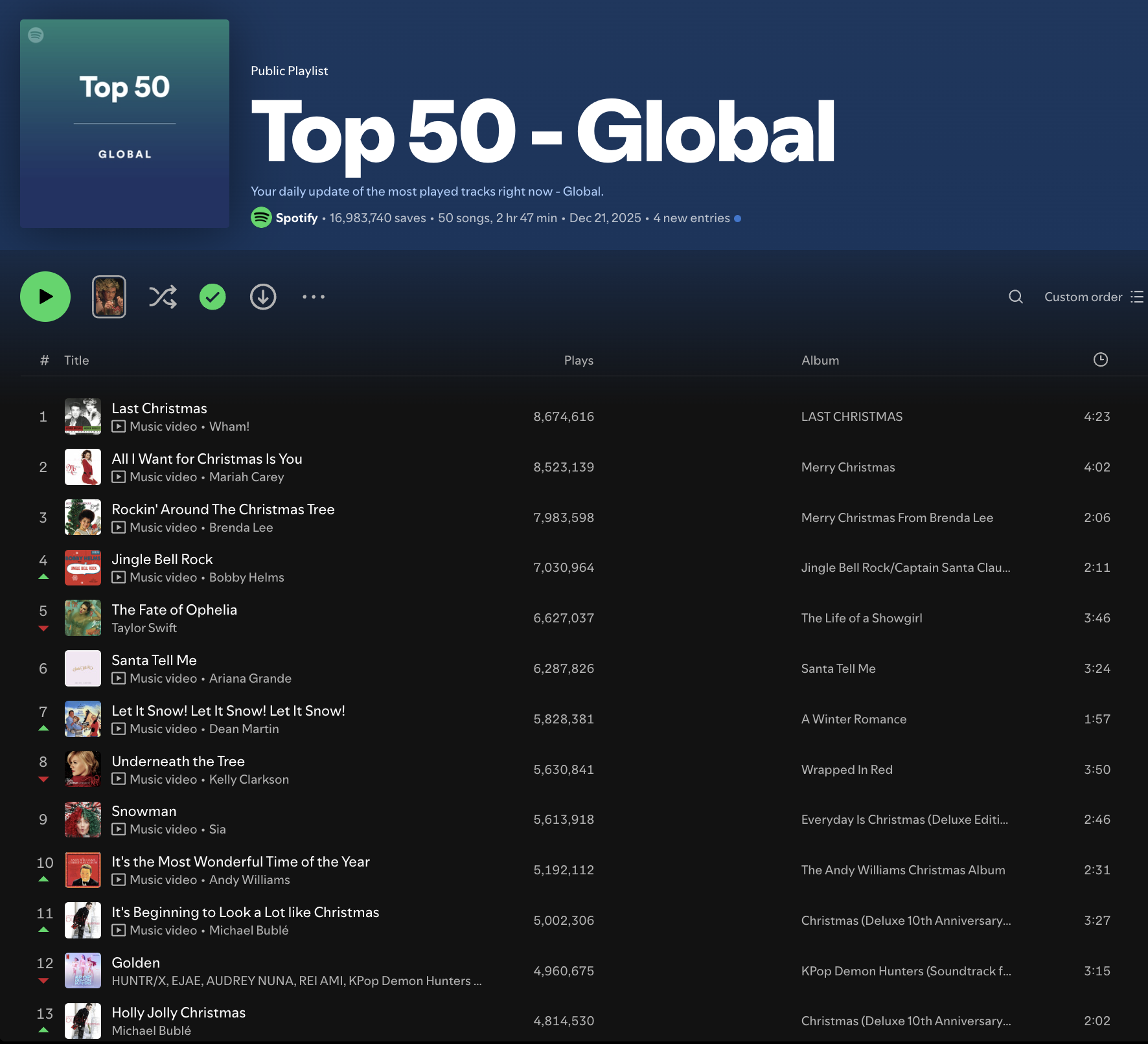The width and height of the screenshot is (1148, 1044).
Task: Open the Wham! preview thumbnail button
Action: (x=109, y=297)
